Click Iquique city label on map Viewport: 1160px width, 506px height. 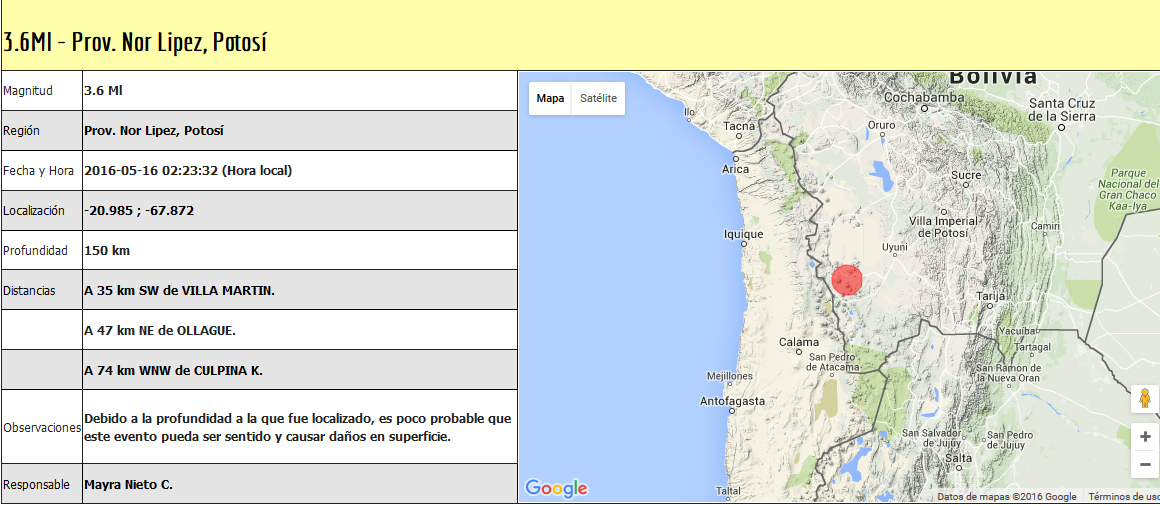tap(743, 235)
